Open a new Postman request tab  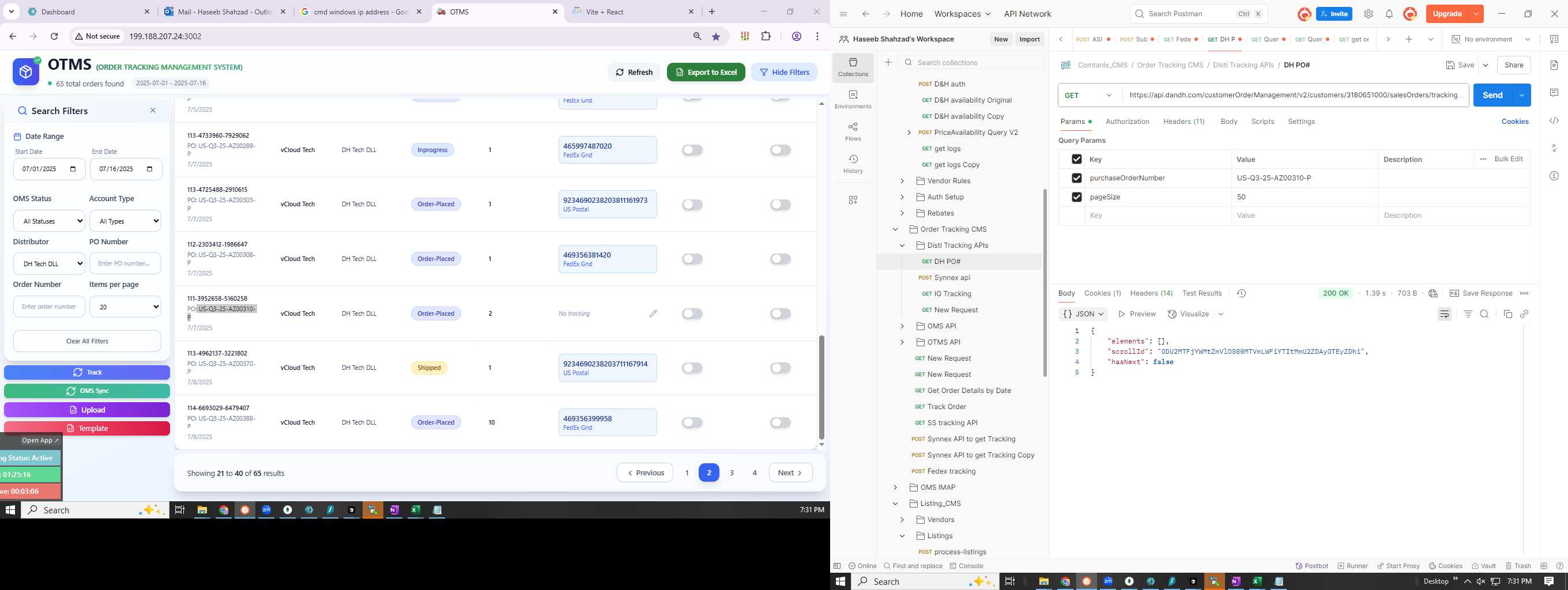click(x=1408, y=39)
